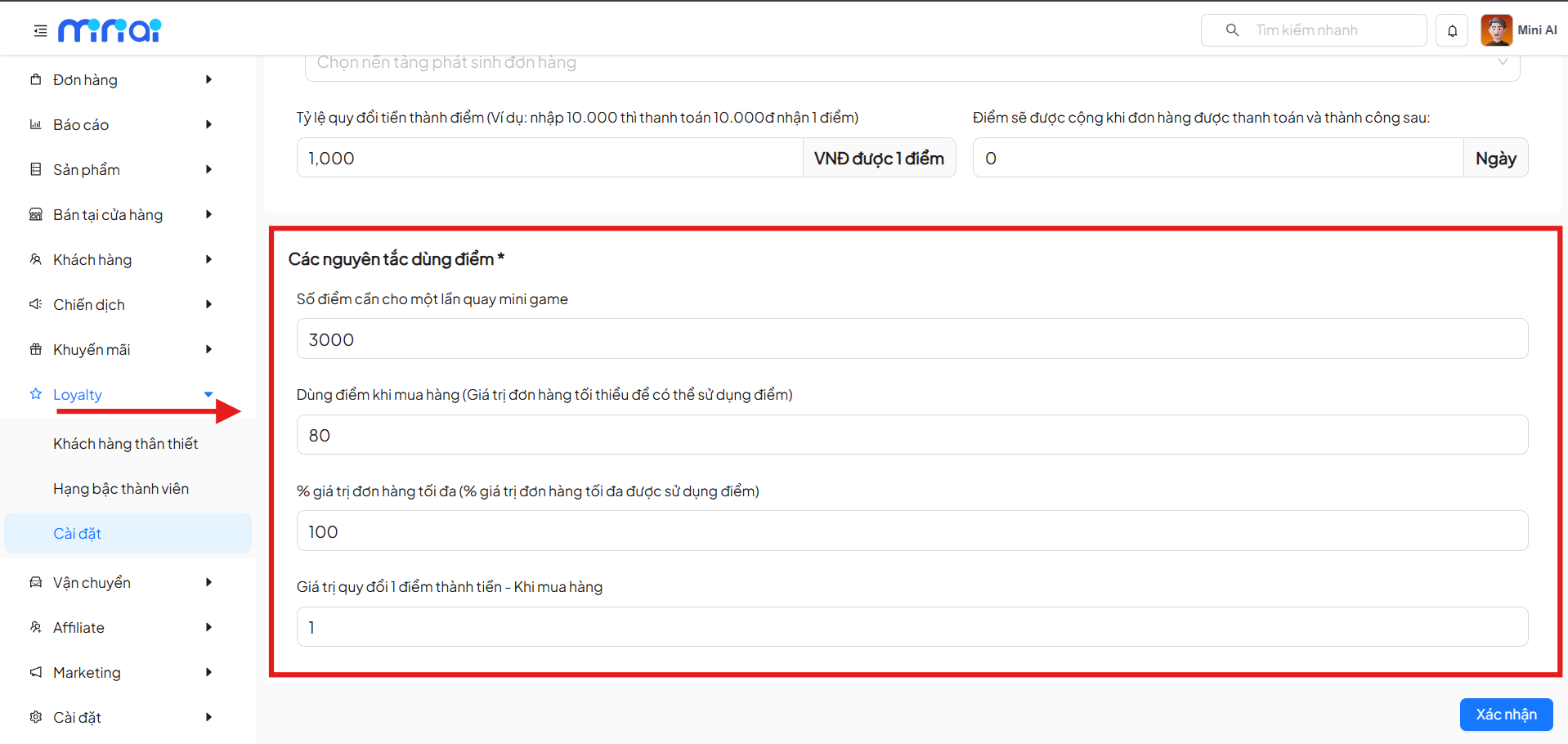Expand the Sản phẩm menu arrow
The image size is (1568, 744).
[208, 169]
